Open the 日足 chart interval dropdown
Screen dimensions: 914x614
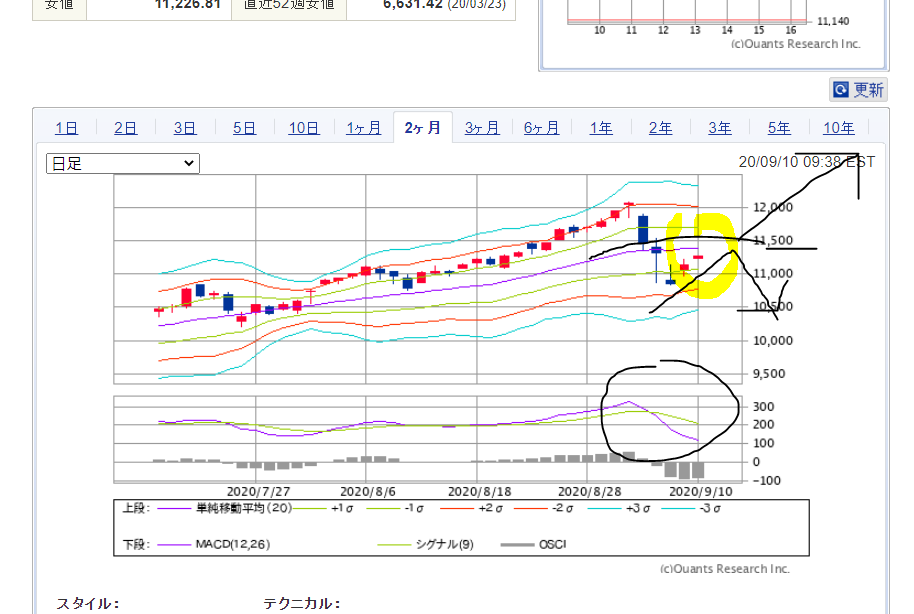point(123,163)
